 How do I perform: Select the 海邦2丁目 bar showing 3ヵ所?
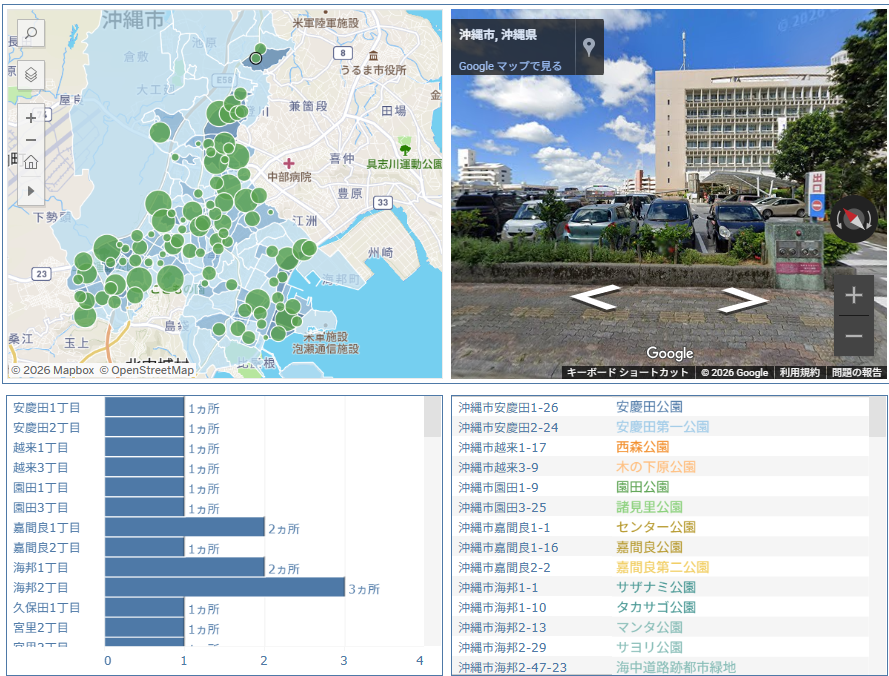click(225, 588)
